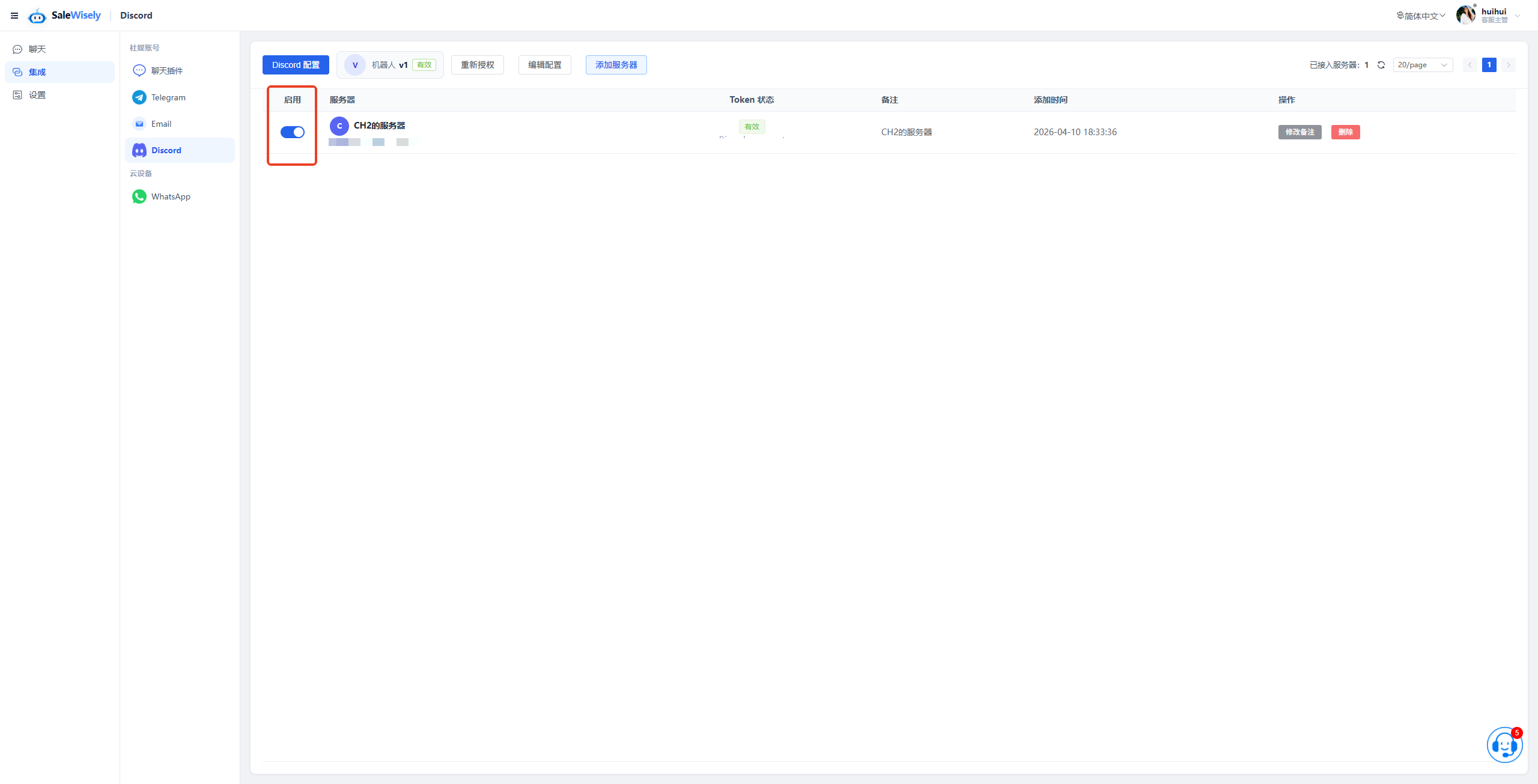Viewport: 1538px width, 784px height.
Task: Click the bot avatar letter V
Action: coord(355,65)
